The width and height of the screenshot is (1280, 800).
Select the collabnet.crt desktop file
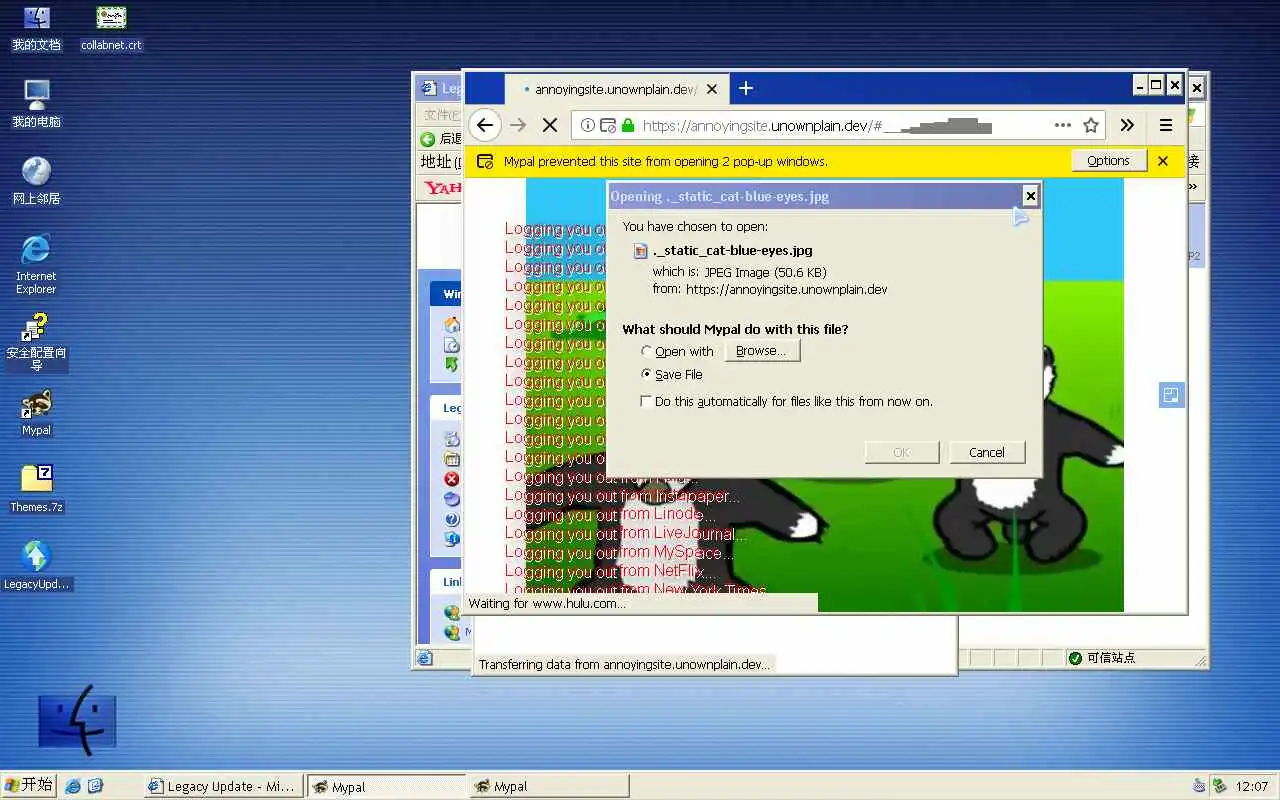point(111,28)
